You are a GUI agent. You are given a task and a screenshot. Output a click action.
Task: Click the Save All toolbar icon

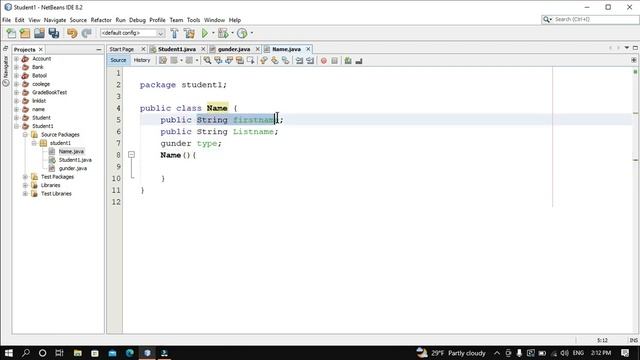click(53, 33)
